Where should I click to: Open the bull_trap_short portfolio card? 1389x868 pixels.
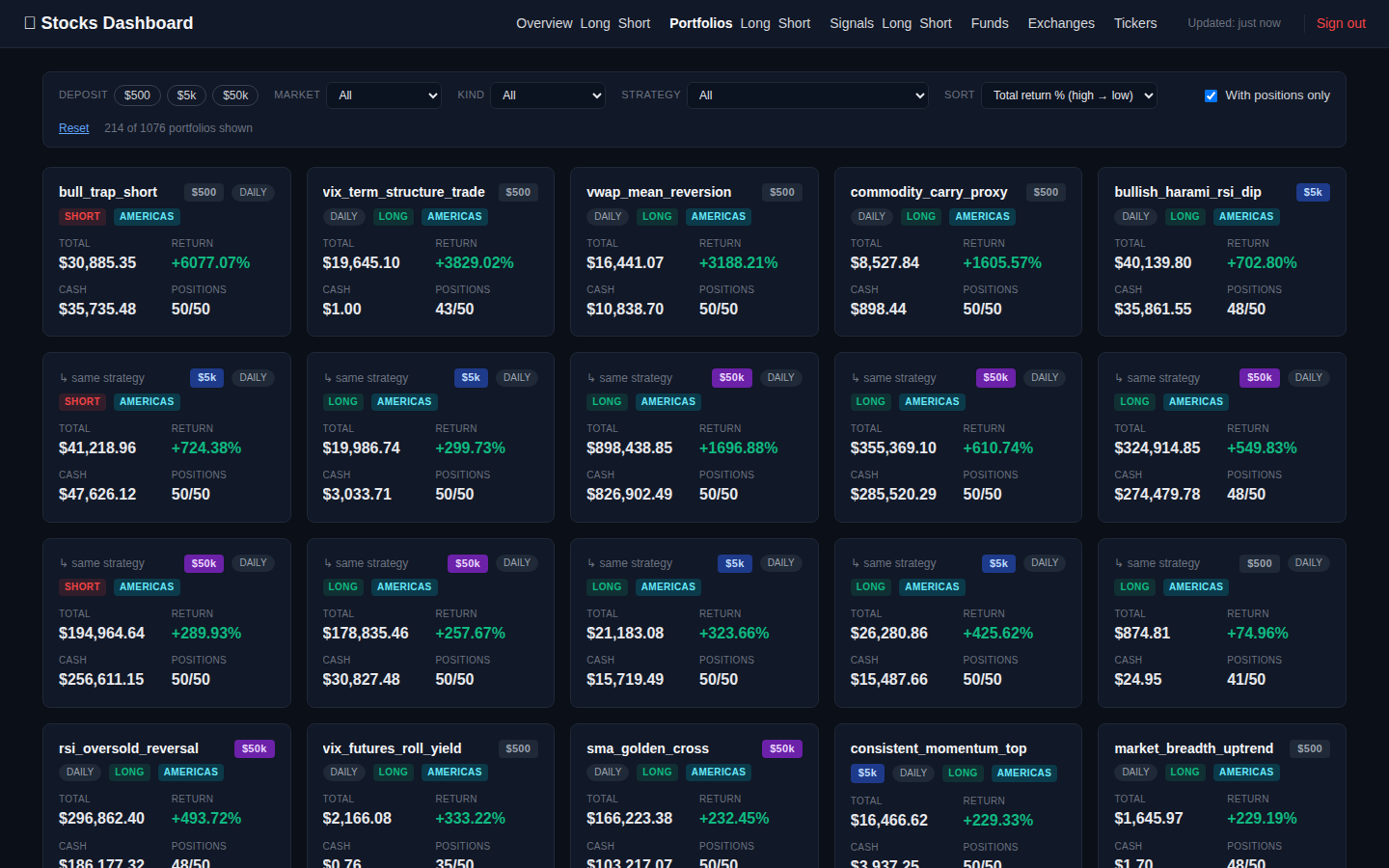(x=167, y=252)
